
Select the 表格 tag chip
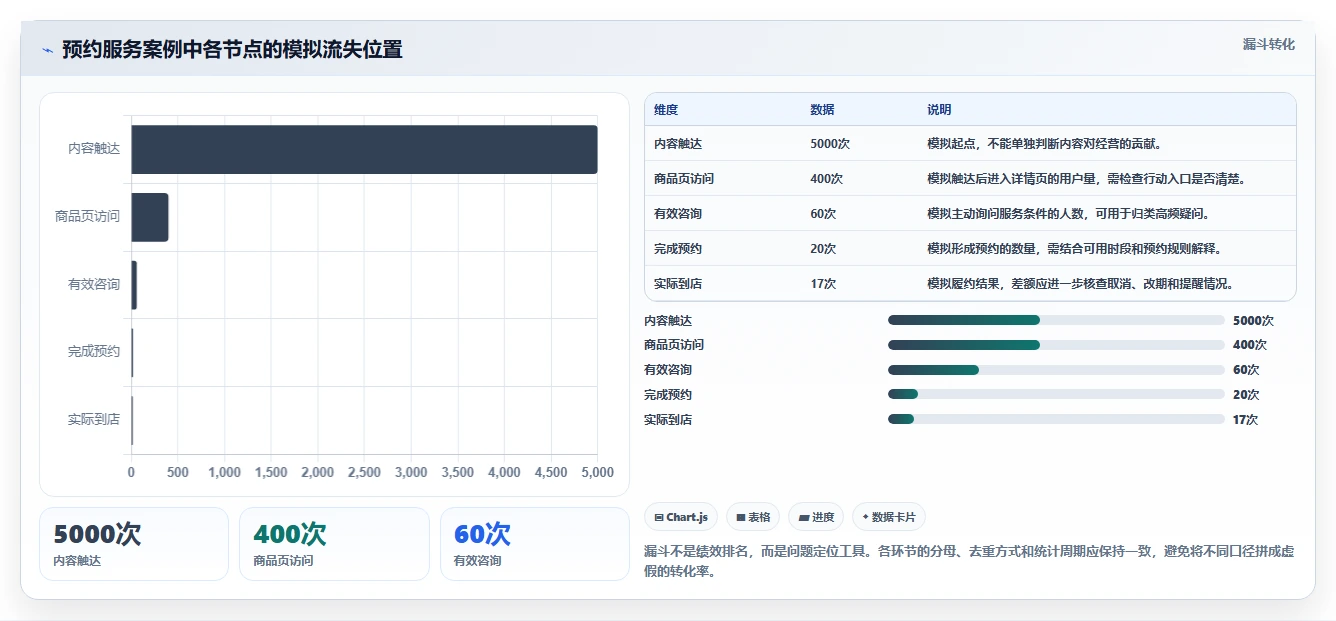[x=753, y=517]
